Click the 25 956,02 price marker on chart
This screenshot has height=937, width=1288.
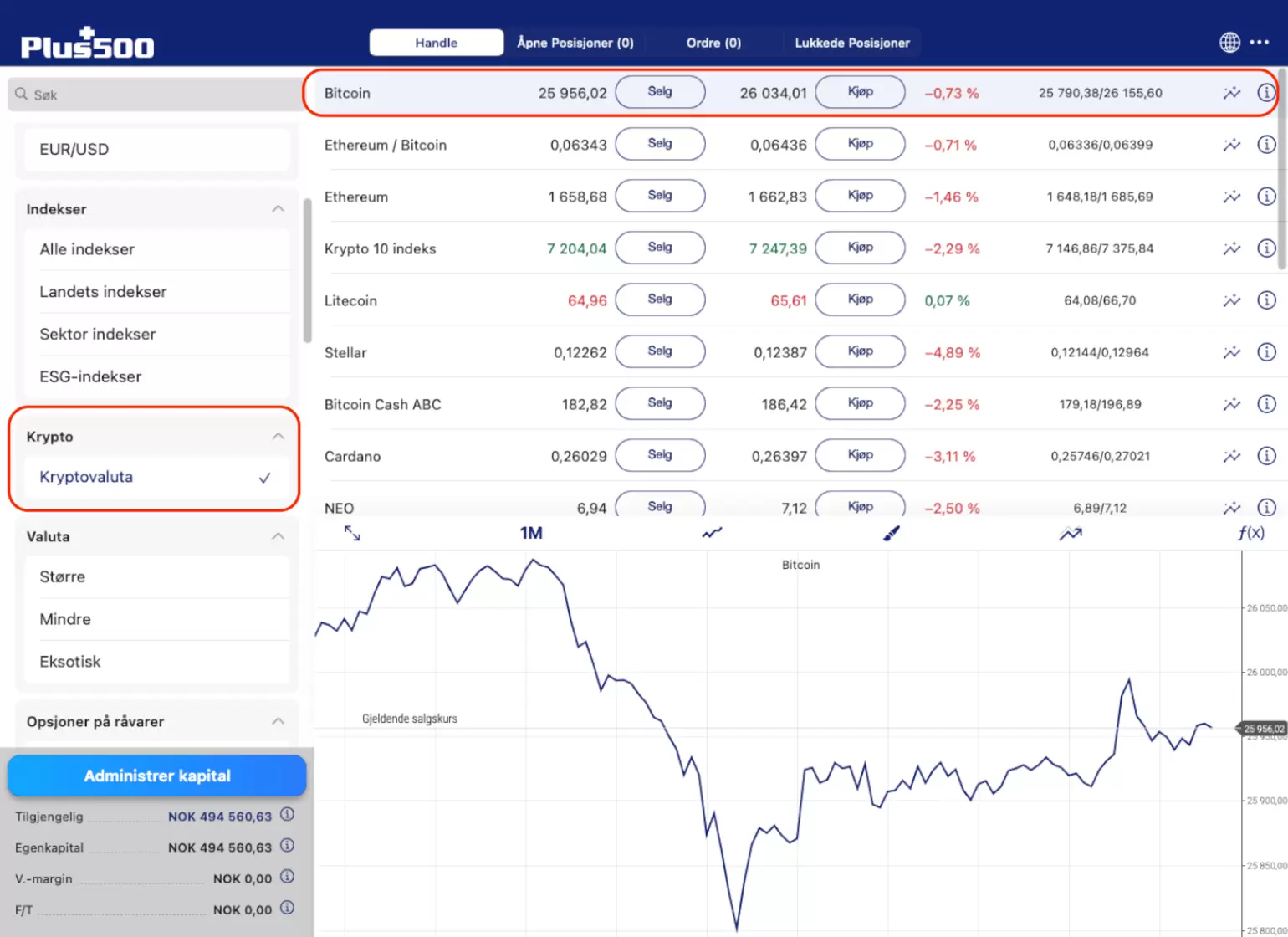(1263, 729)
